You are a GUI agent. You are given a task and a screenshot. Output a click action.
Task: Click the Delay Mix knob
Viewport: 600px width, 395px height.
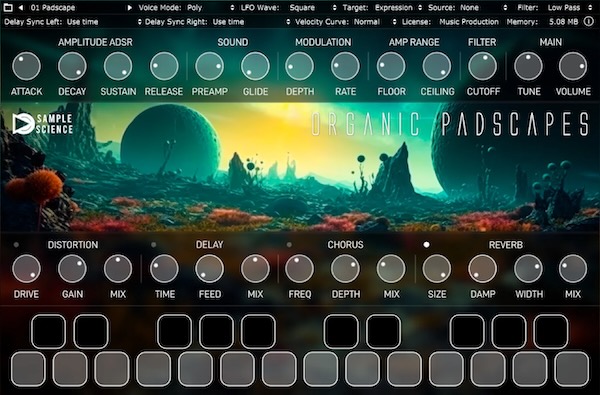[255, 269]
